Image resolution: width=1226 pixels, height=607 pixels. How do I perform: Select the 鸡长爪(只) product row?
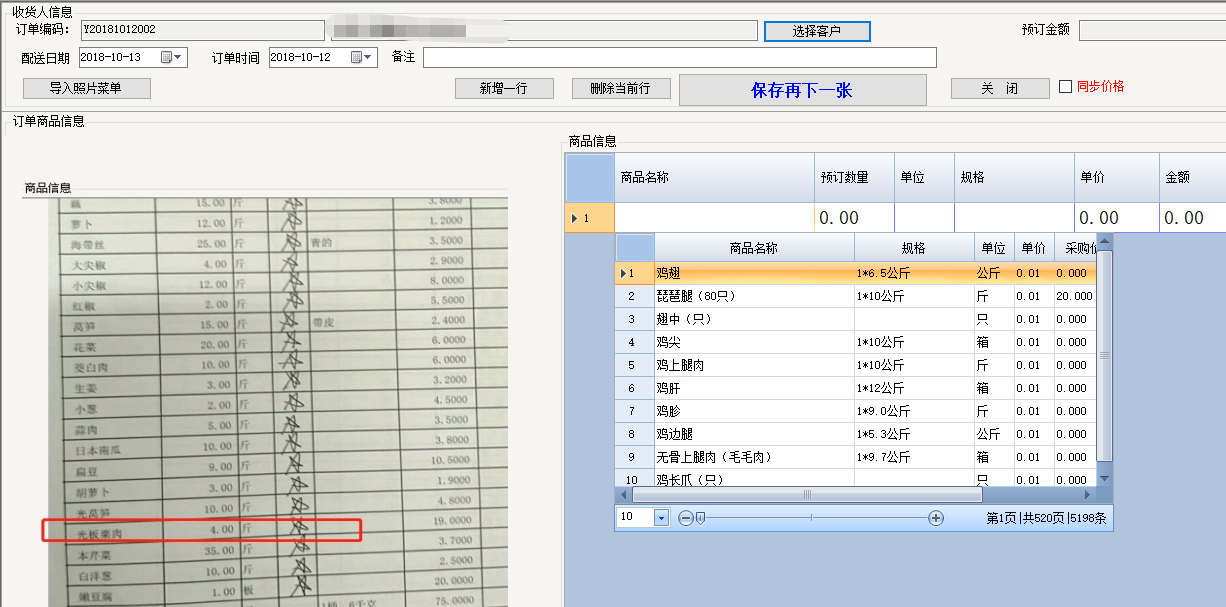coord(856,478)
